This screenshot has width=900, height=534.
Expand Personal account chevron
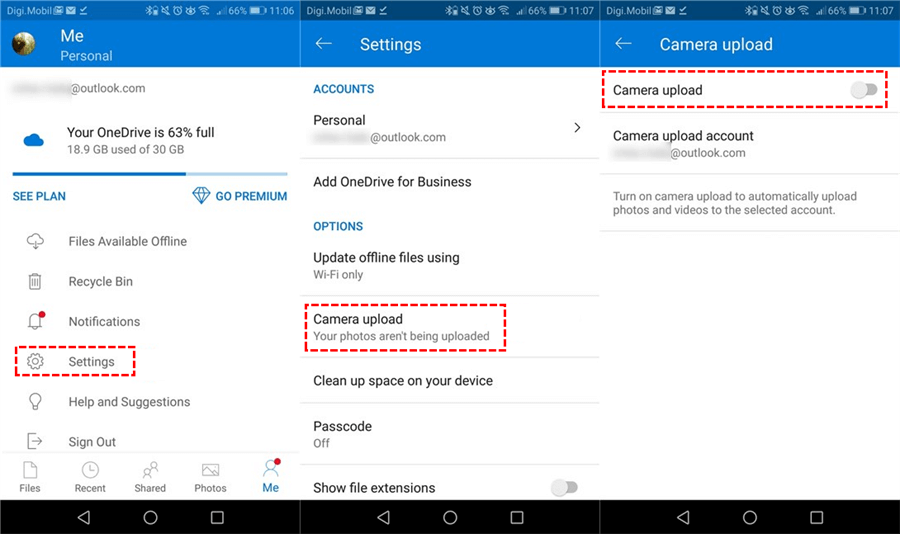coord(577,127)
